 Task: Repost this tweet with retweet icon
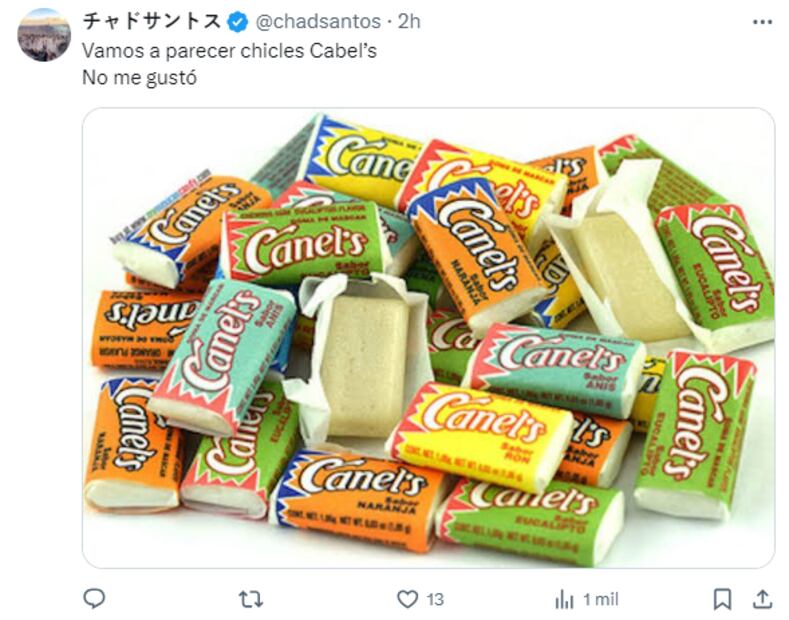tap(250, 598)
